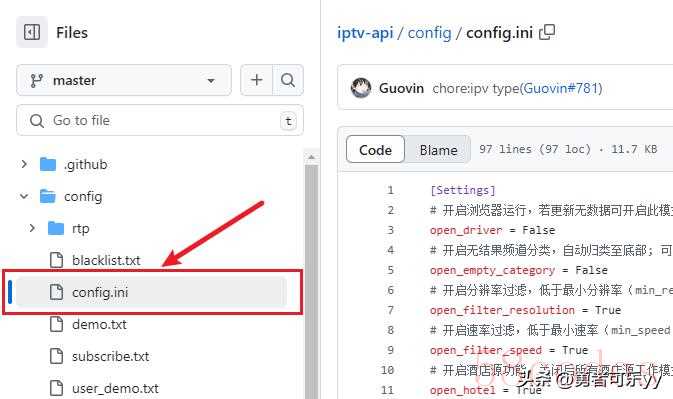Screen dimensions: 673x399
Task: Go to config breadcrumb link
Action: pyautogui.click(x=429, y=33)
